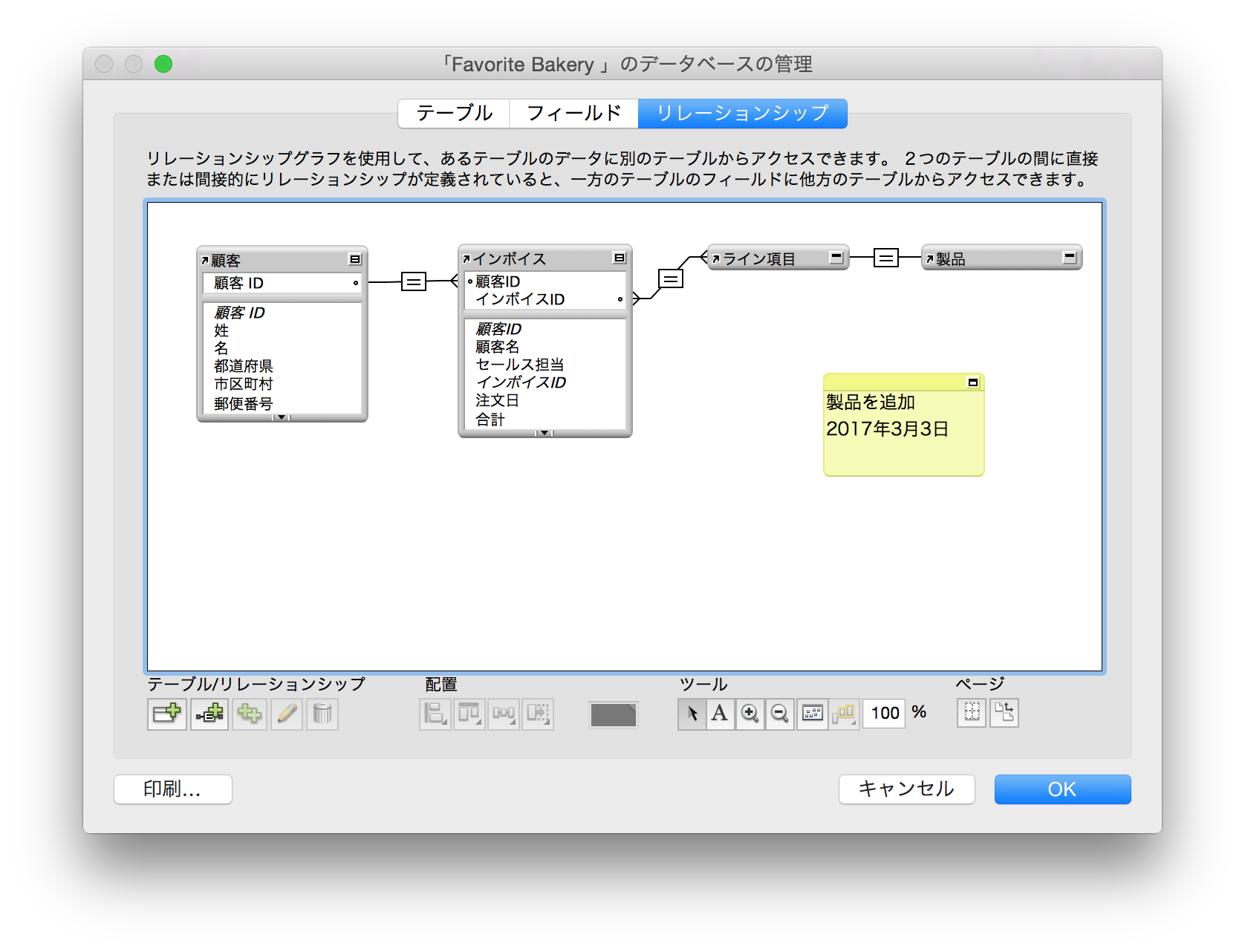Collapse the インボイス table occurrence
The height and width of the screenshot is (952, 1245).
pyautogui.click(x=620, y=258)
